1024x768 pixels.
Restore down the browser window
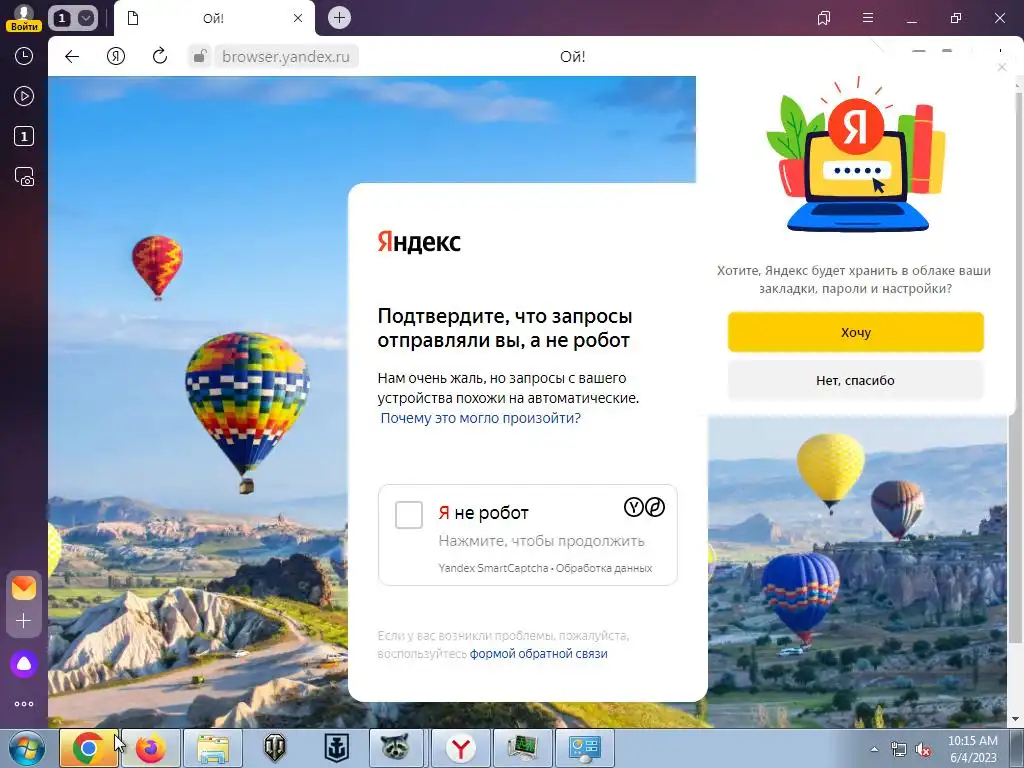click(x=956, y=18)
